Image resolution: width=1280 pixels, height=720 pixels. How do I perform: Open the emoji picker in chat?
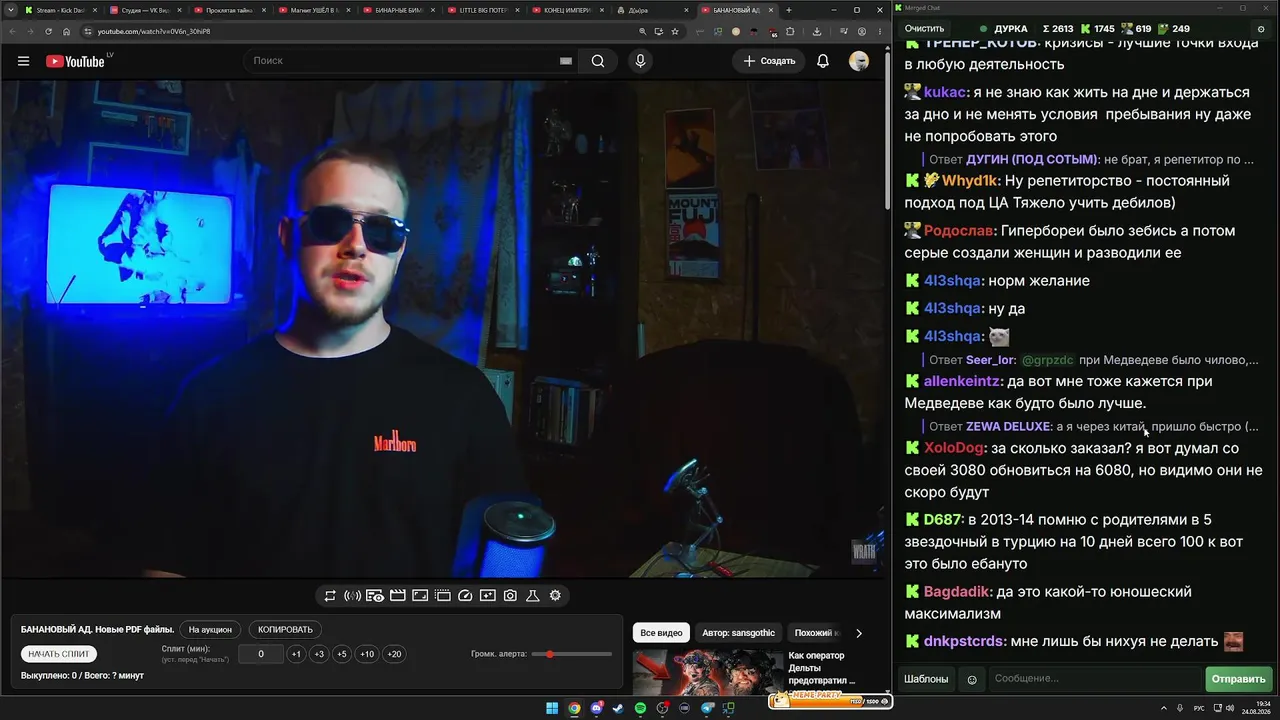coord(972,679)
